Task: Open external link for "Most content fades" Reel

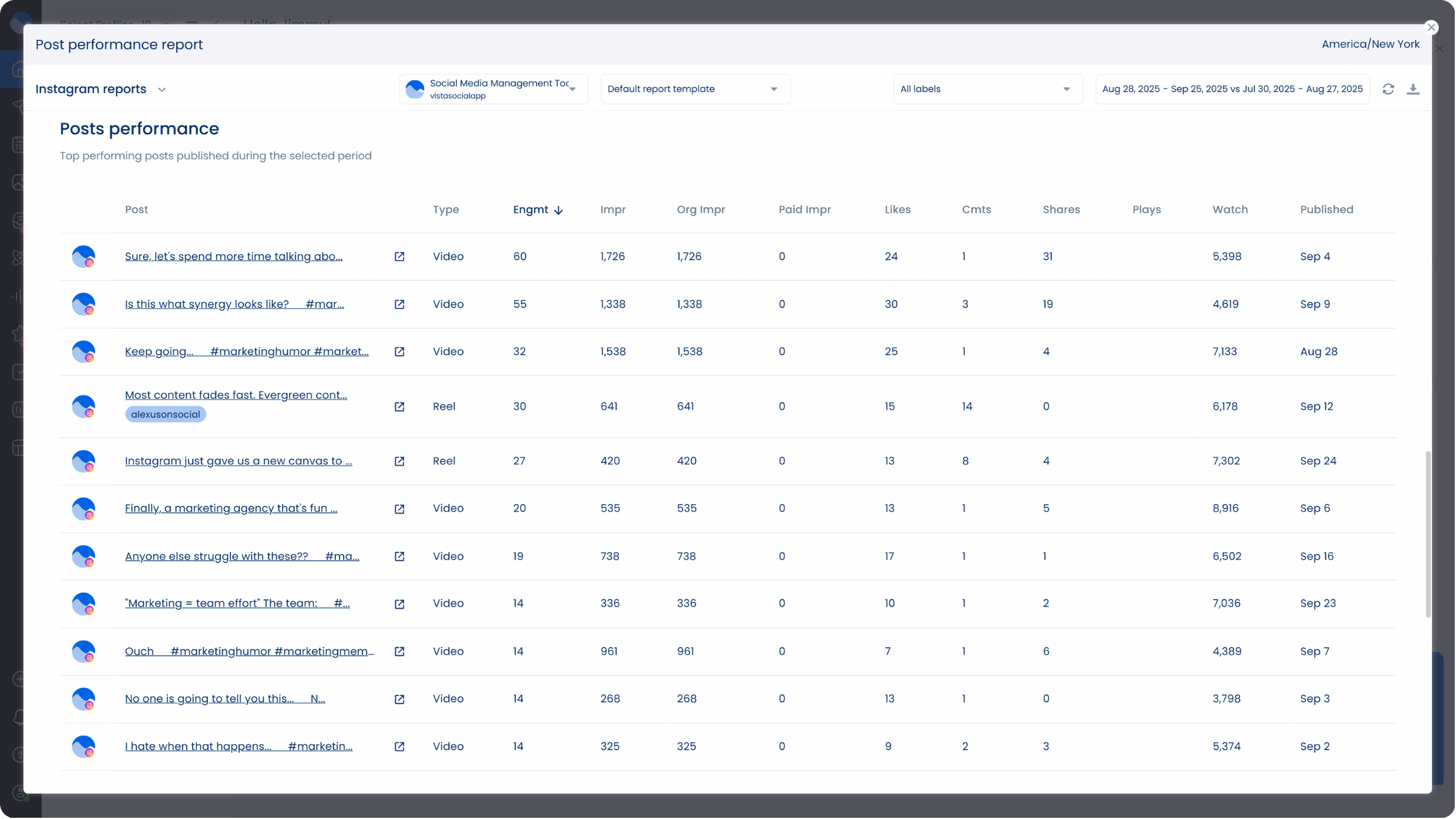Action: point(399,406)
